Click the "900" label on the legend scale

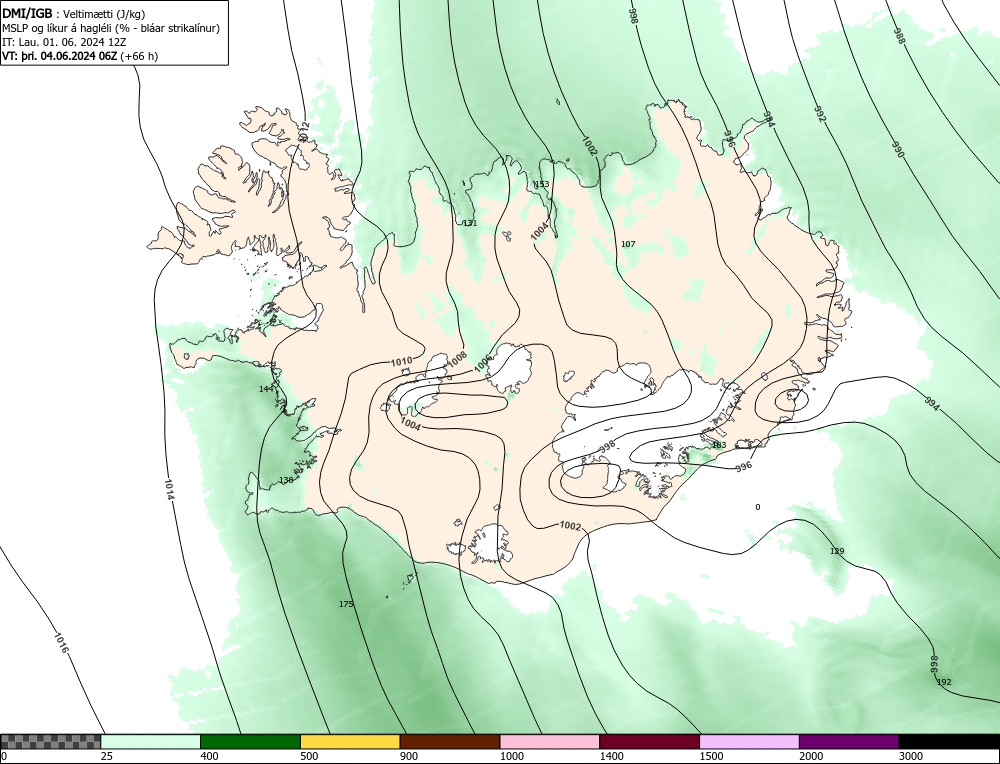point(408,756)
